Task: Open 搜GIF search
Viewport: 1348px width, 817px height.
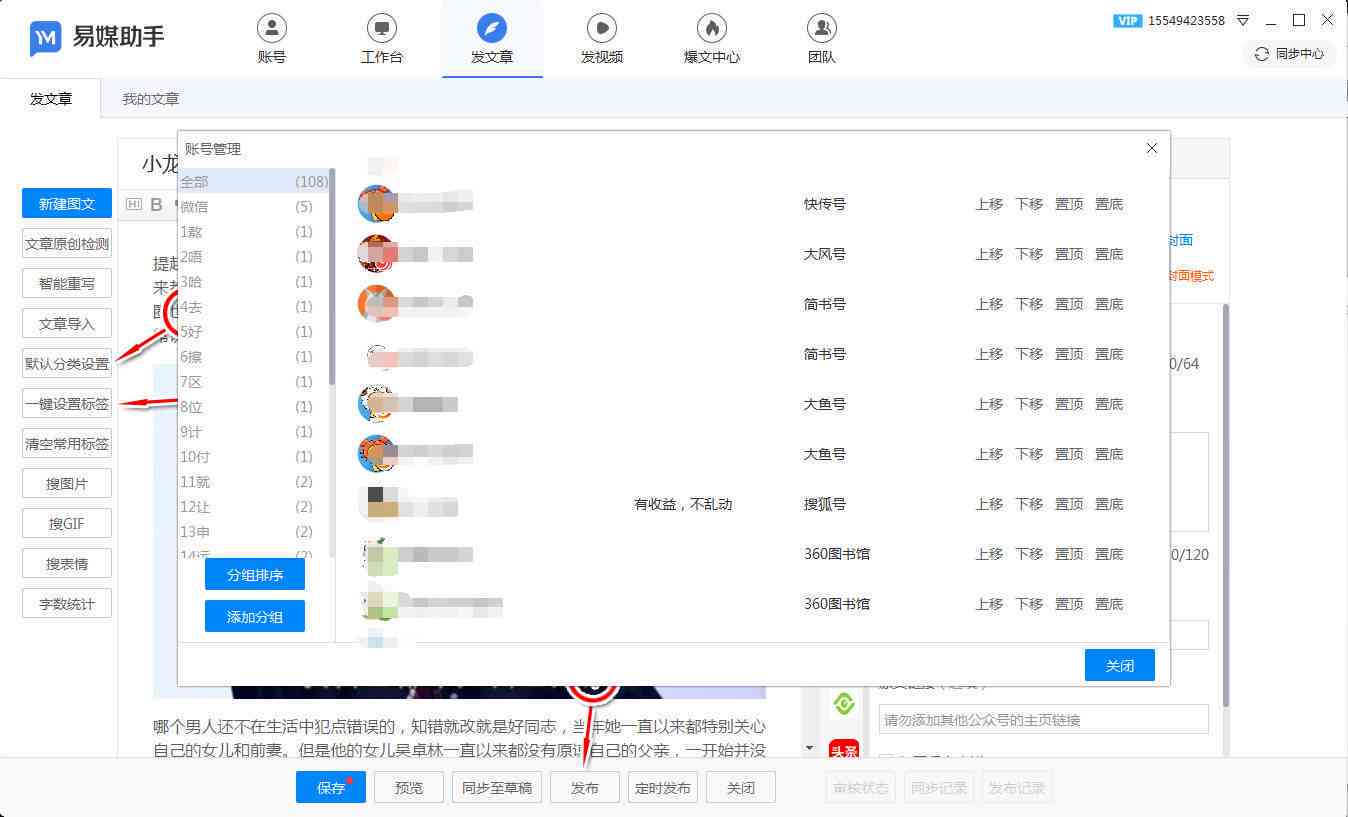Action: click(67, 523)
